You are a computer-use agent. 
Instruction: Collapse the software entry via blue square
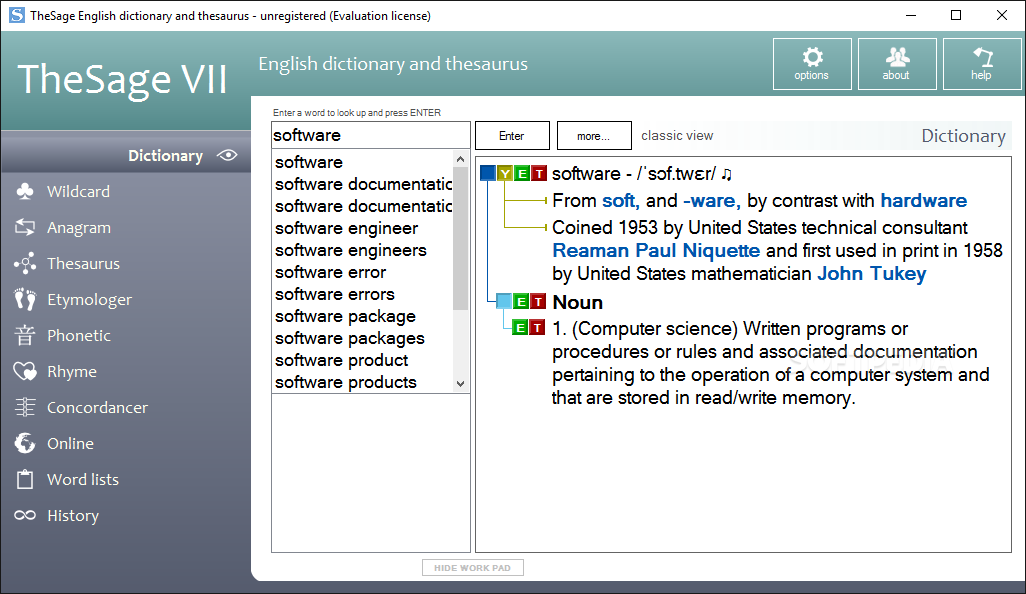(487, 173)
